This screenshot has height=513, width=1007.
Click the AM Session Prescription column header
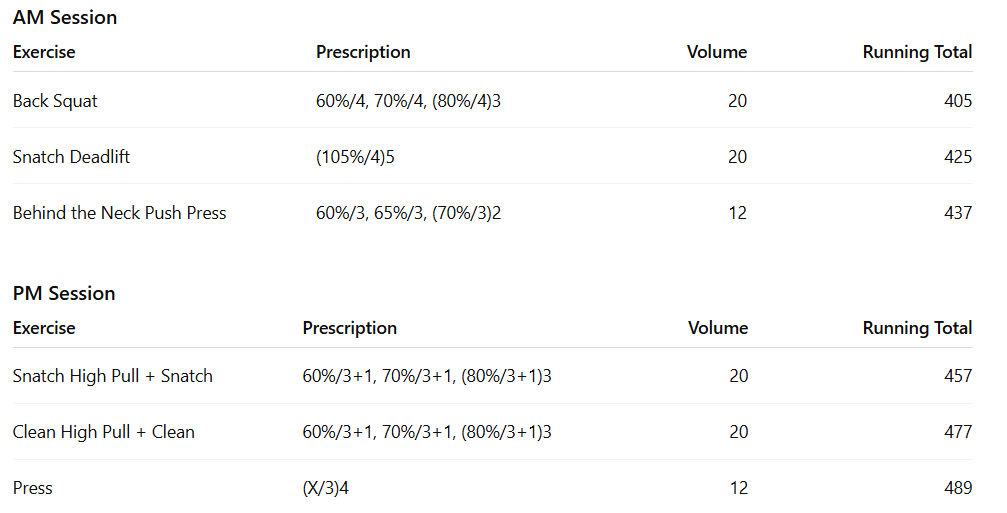point(363,52)
